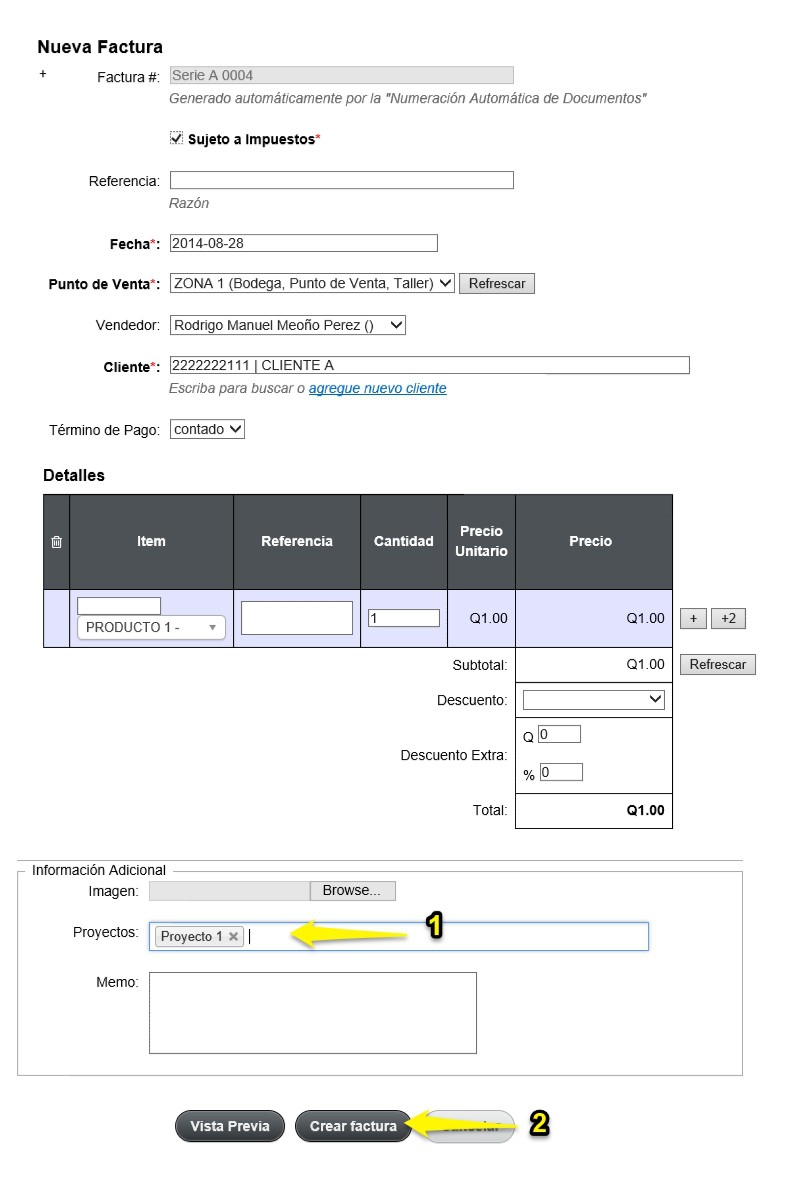The height and width of the screenshot is (1178, 800).
Task: Click the Cantidad input field
Action: [403, 618]
